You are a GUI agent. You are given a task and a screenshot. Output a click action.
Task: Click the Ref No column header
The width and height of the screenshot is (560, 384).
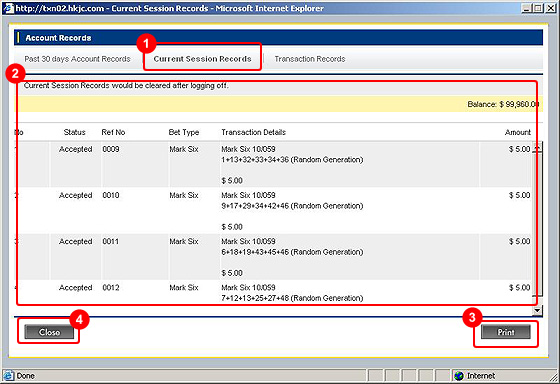113,132
